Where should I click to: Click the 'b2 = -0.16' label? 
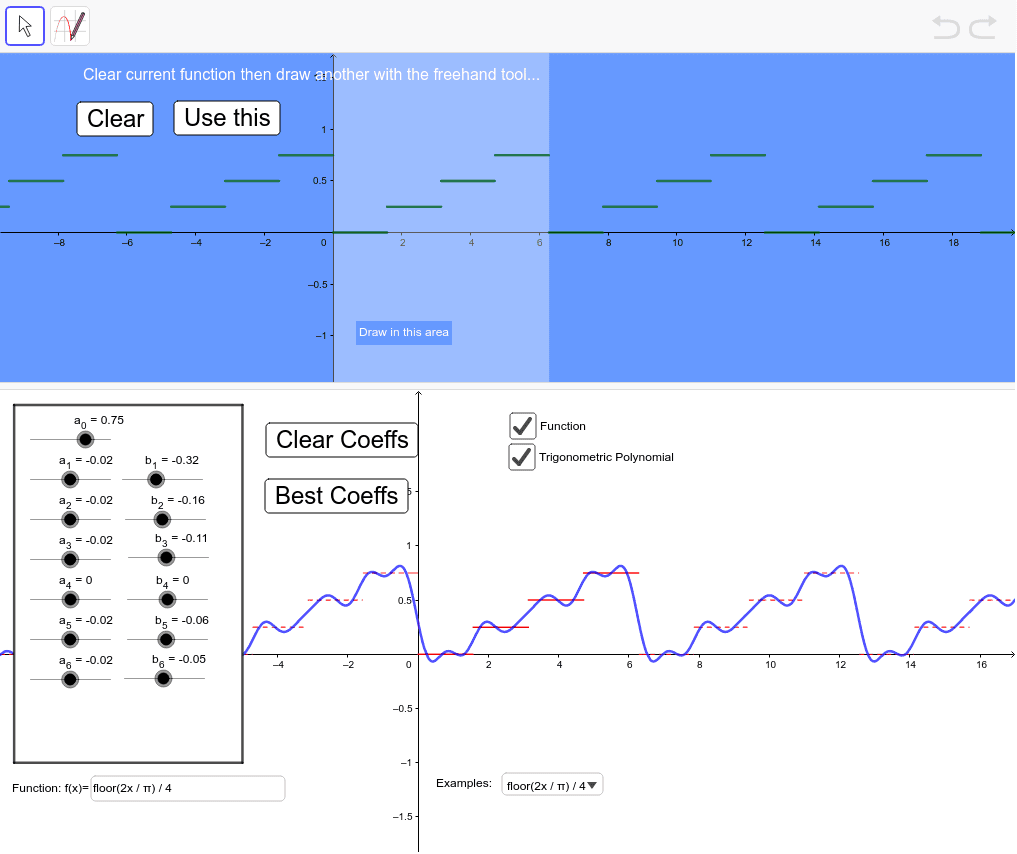(x=178, y=501)
